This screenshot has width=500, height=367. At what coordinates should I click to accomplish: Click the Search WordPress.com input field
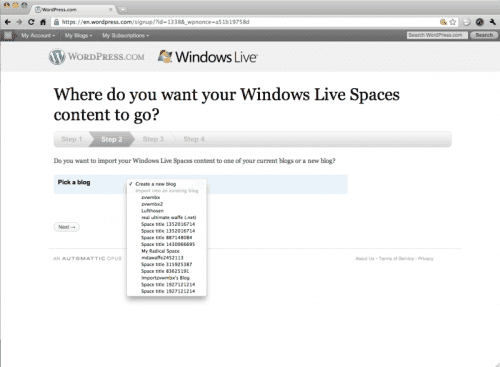click(437, 35)
